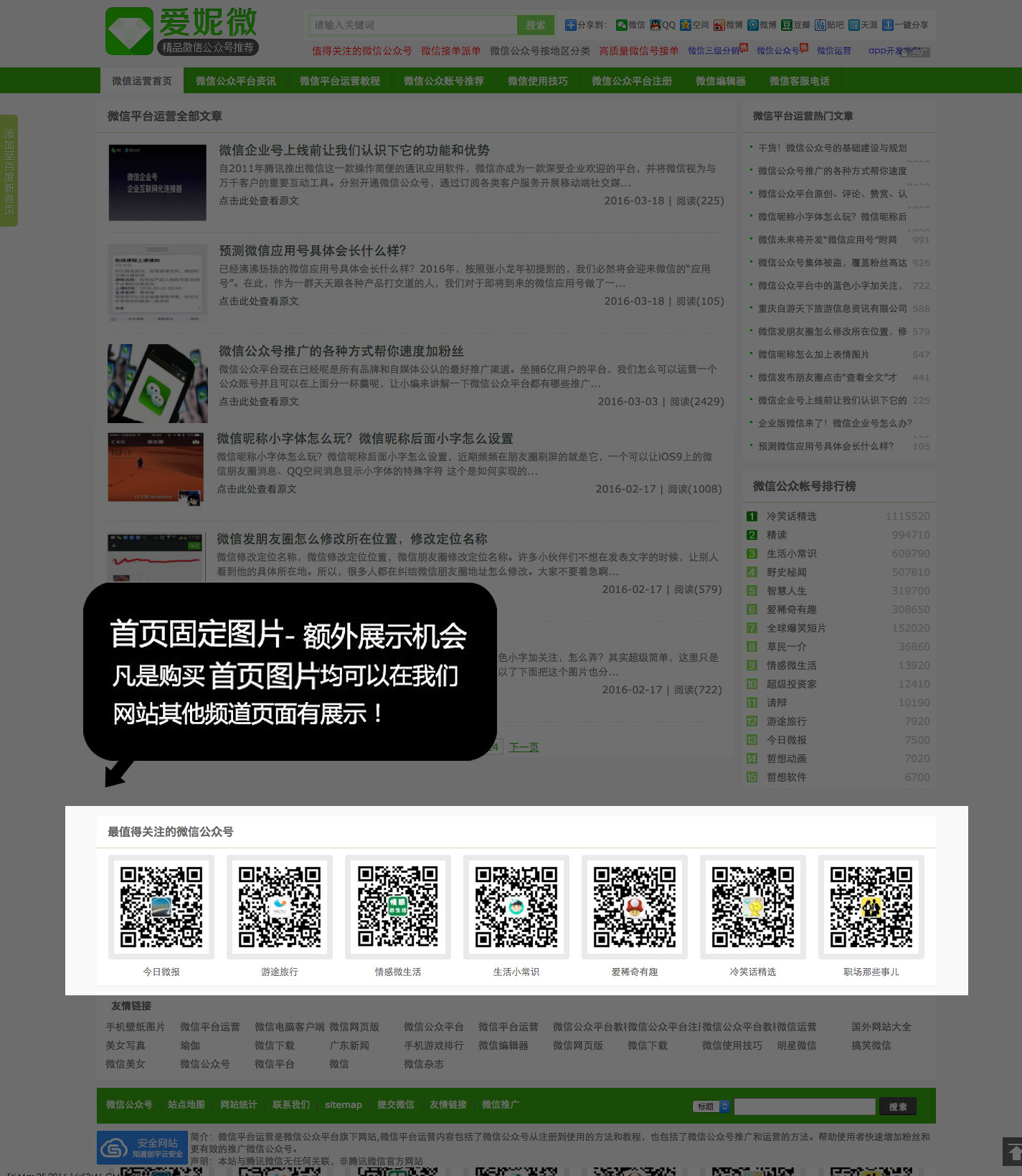Go to 下一页 in pagination
1022x1176 pixels.
524,747
